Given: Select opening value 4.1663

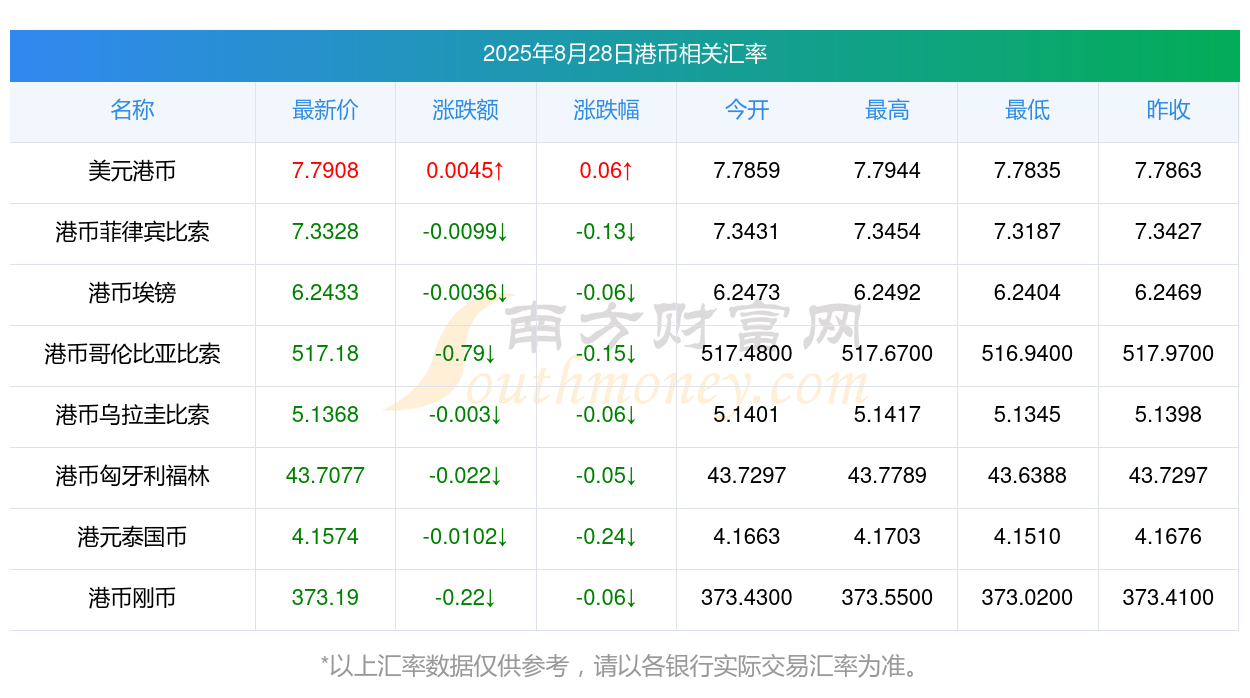Looking at the screenshot, I should tap(747, 537).
